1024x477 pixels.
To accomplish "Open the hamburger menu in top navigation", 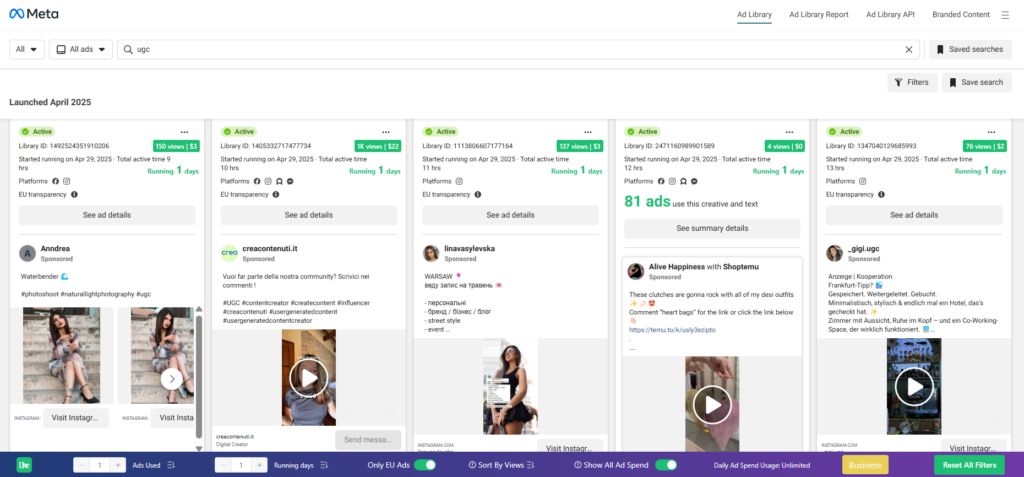I will (1005, 15).
